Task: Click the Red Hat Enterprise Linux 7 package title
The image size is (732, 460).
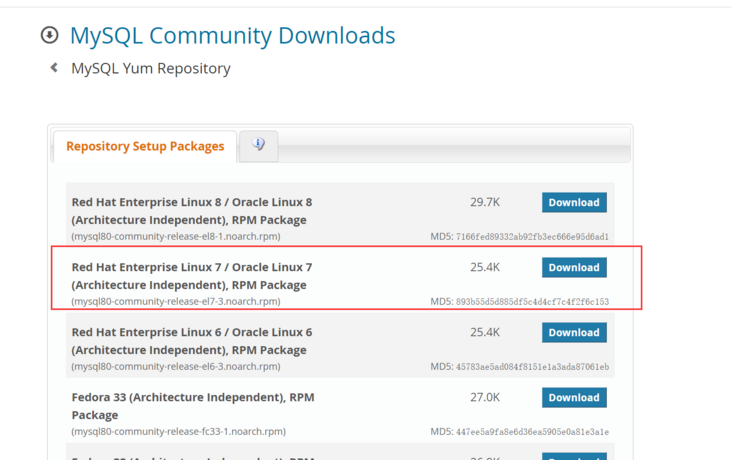Action: (192, 276)
